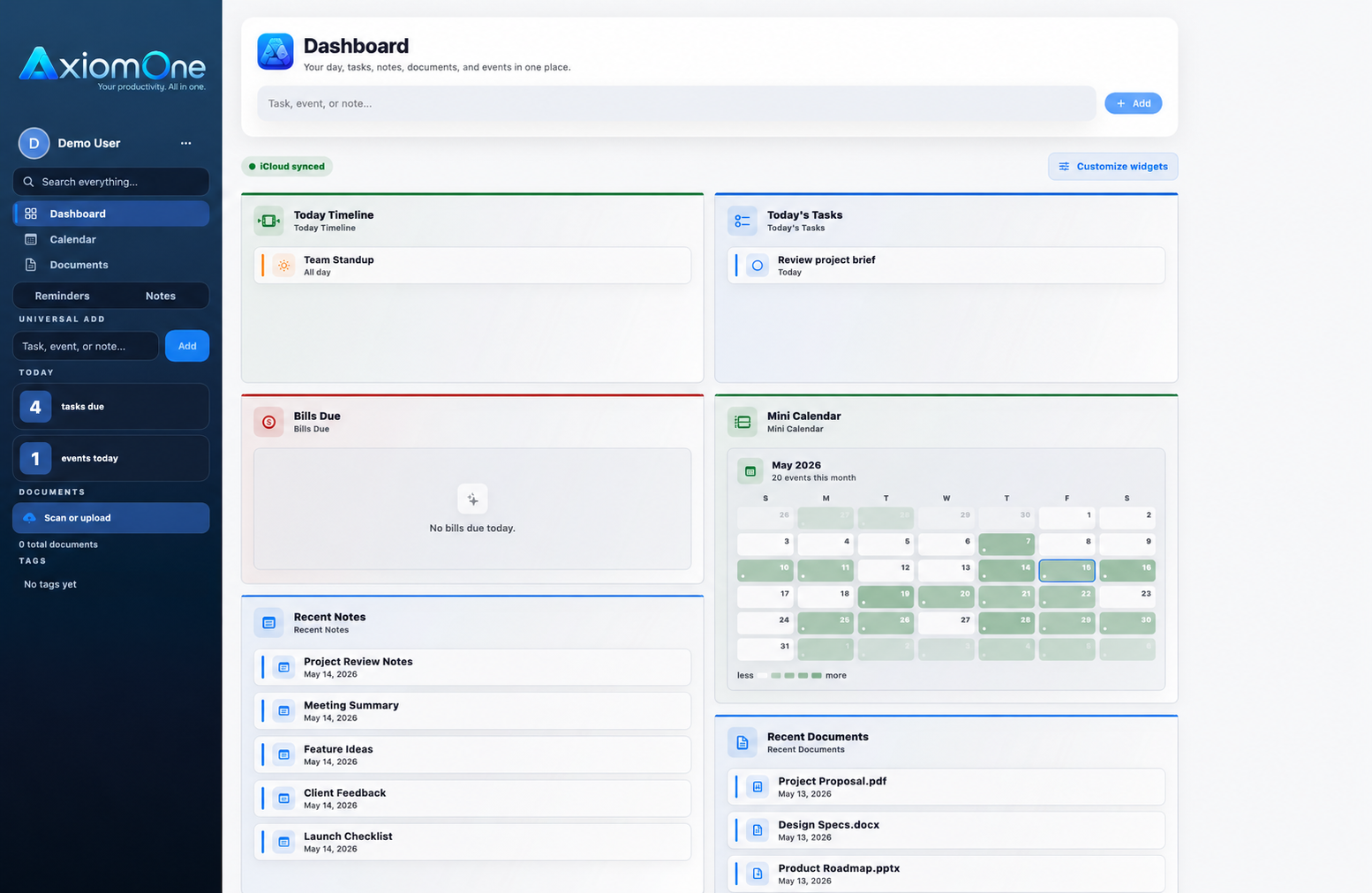Click the Project Proposal.pdf file icon
The width and height of the screenshot is (1372, 893).
(x=758, y=787)
